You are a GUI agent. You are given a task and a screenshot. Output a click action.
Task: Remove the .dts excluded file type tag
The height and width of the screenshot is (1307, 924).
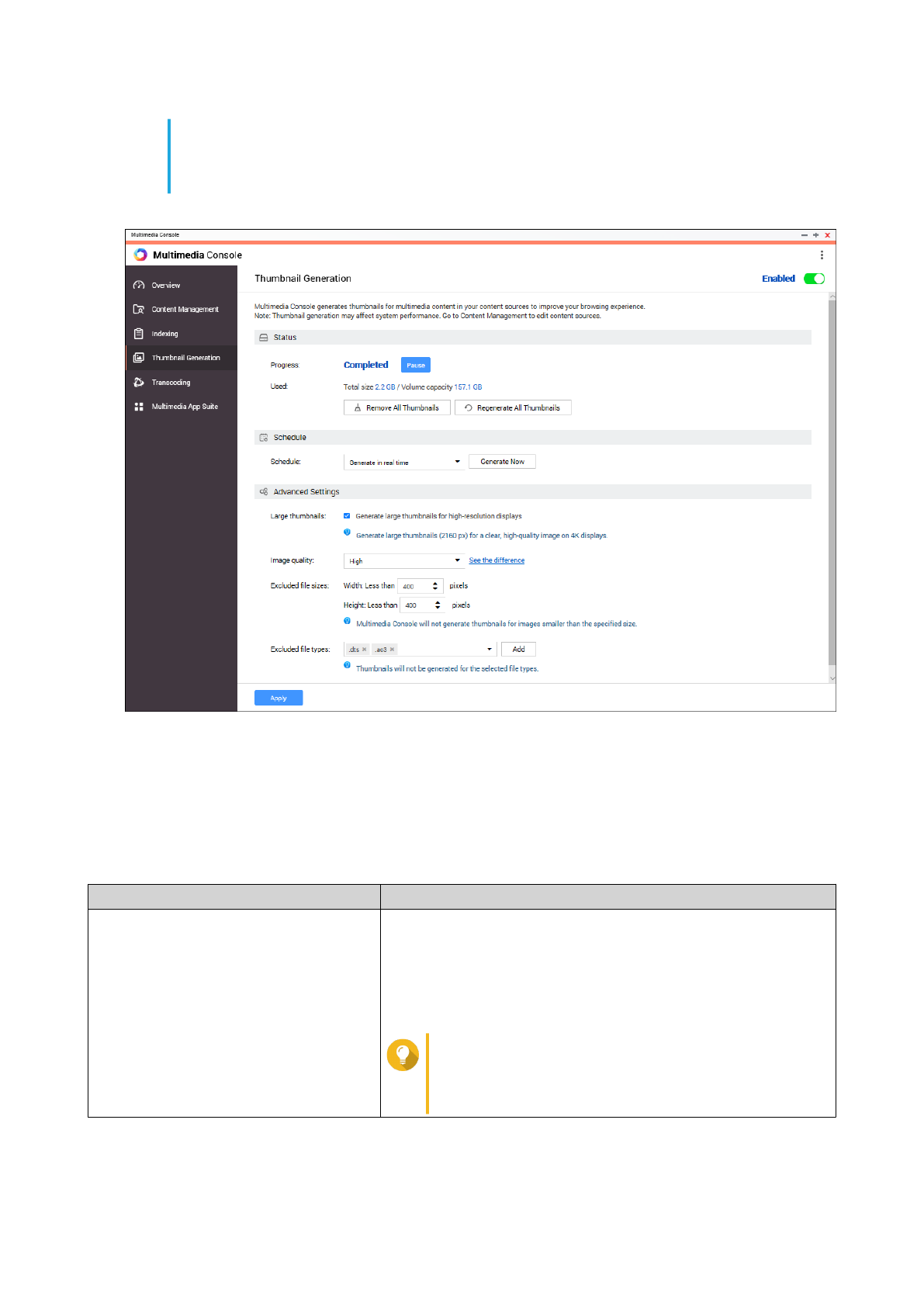(365, 650)
